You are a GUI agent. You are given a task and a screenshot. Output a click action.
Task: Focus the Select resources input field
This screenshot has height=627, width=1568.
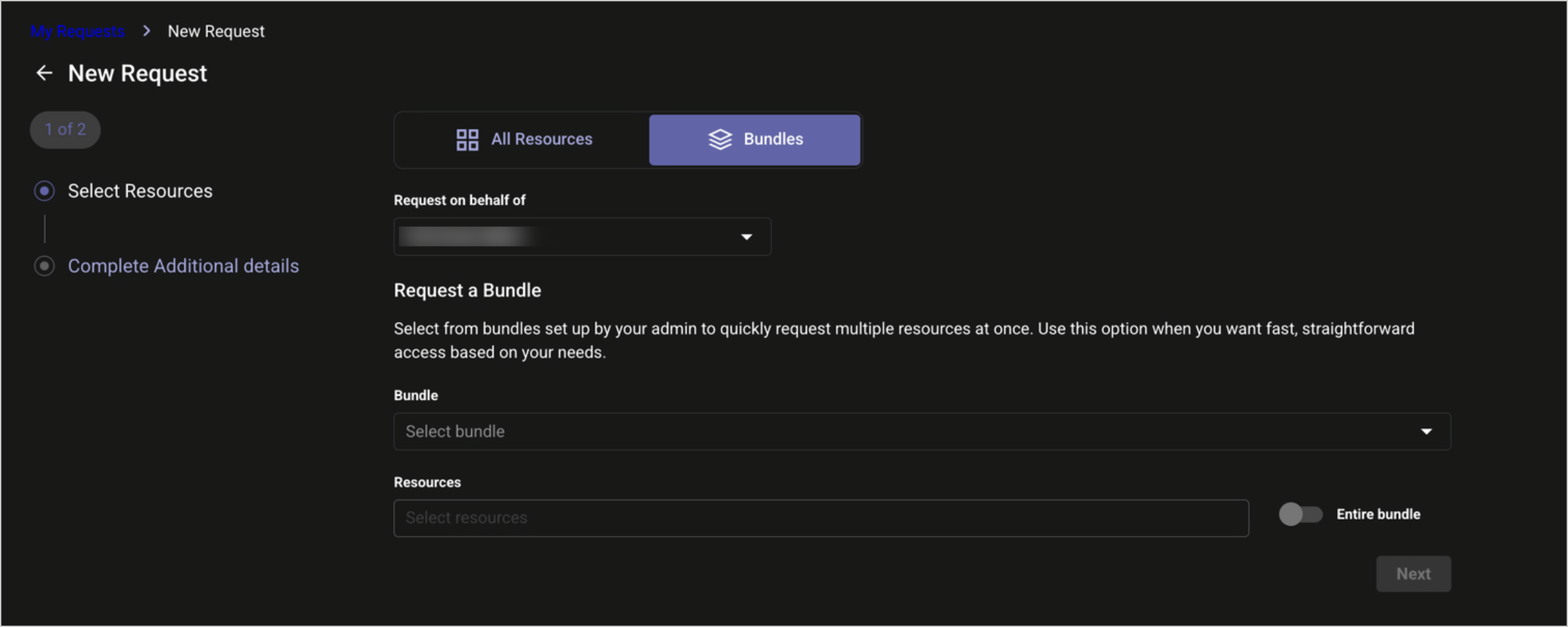820,518
